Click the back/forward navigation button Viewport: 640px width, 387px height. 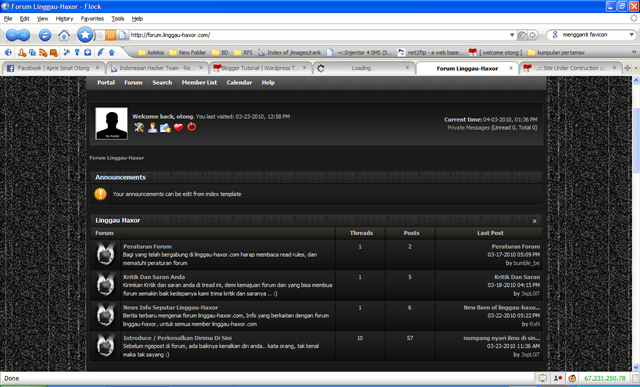tap(18, 35)
